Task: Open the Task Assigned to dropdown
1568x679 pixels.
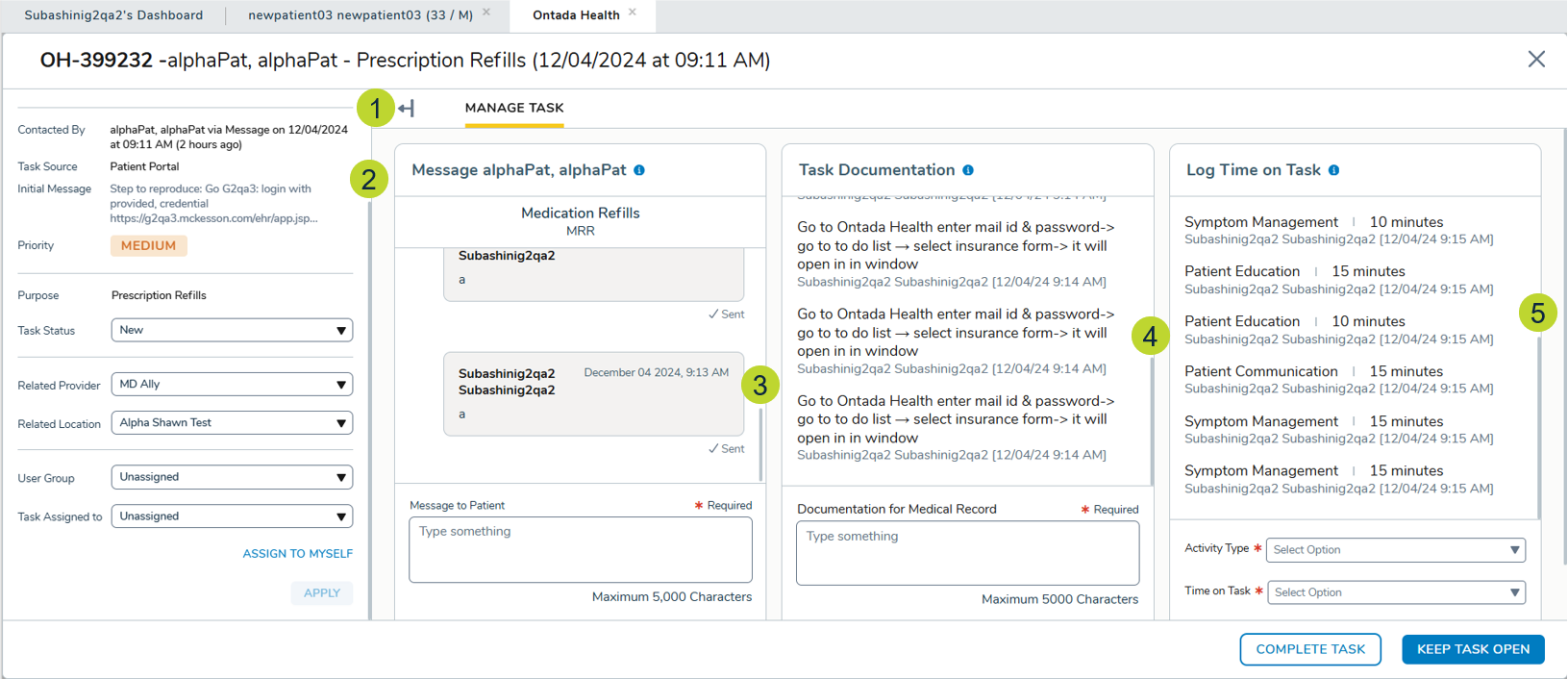Action: (232, 516)
